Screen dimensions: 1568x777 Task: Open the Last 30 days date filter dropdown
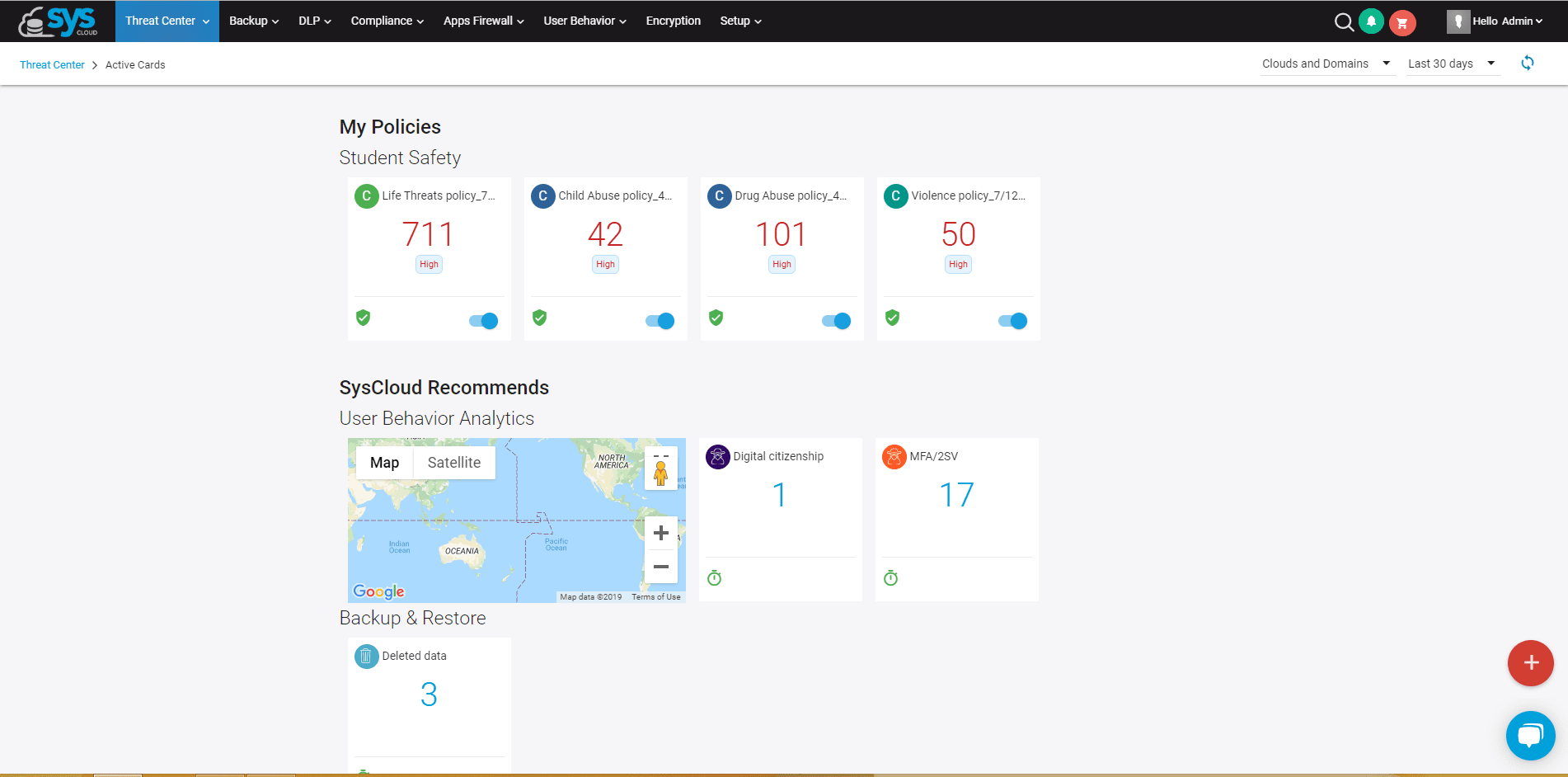click(x=1452, y=63)
